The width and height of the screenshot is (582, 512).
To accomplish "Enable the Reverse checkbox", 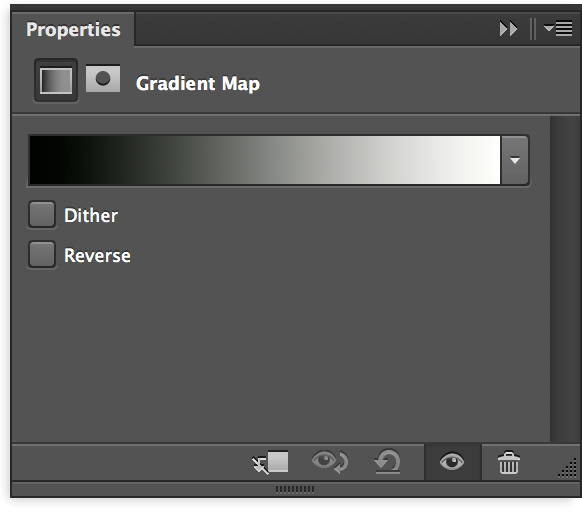I will pos(42,255).
